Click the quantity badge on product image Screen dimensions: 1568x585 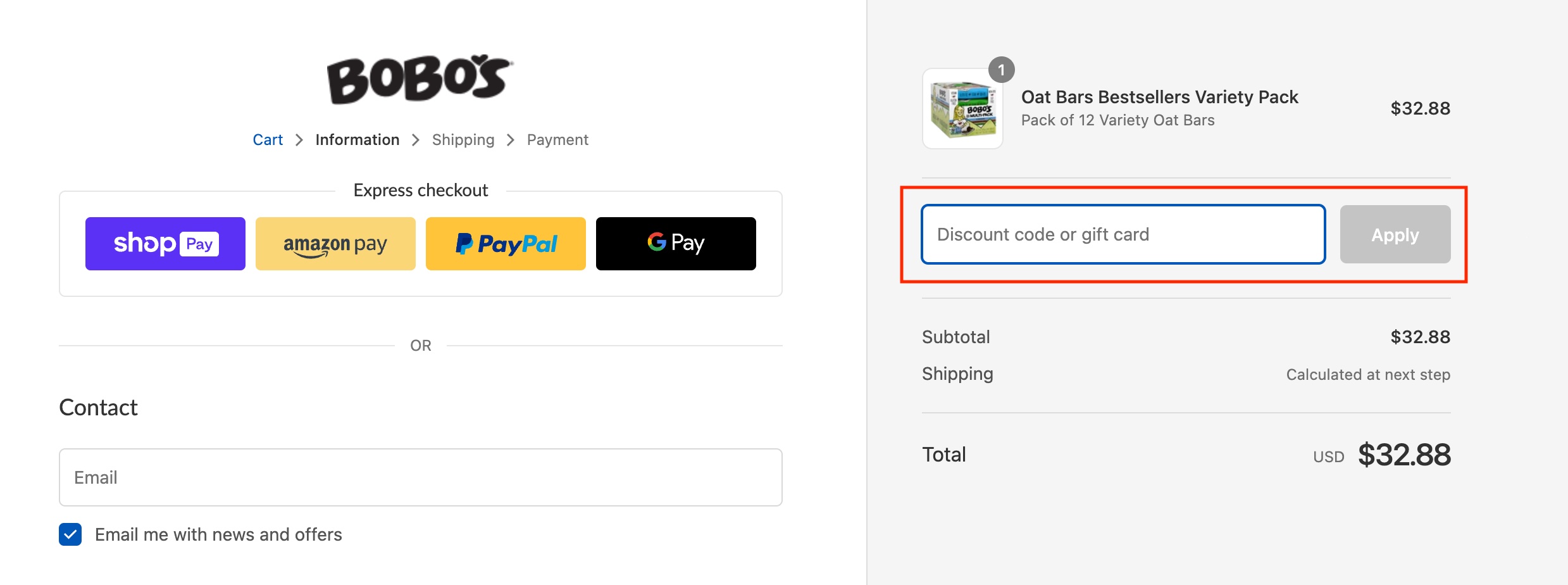1001,70
